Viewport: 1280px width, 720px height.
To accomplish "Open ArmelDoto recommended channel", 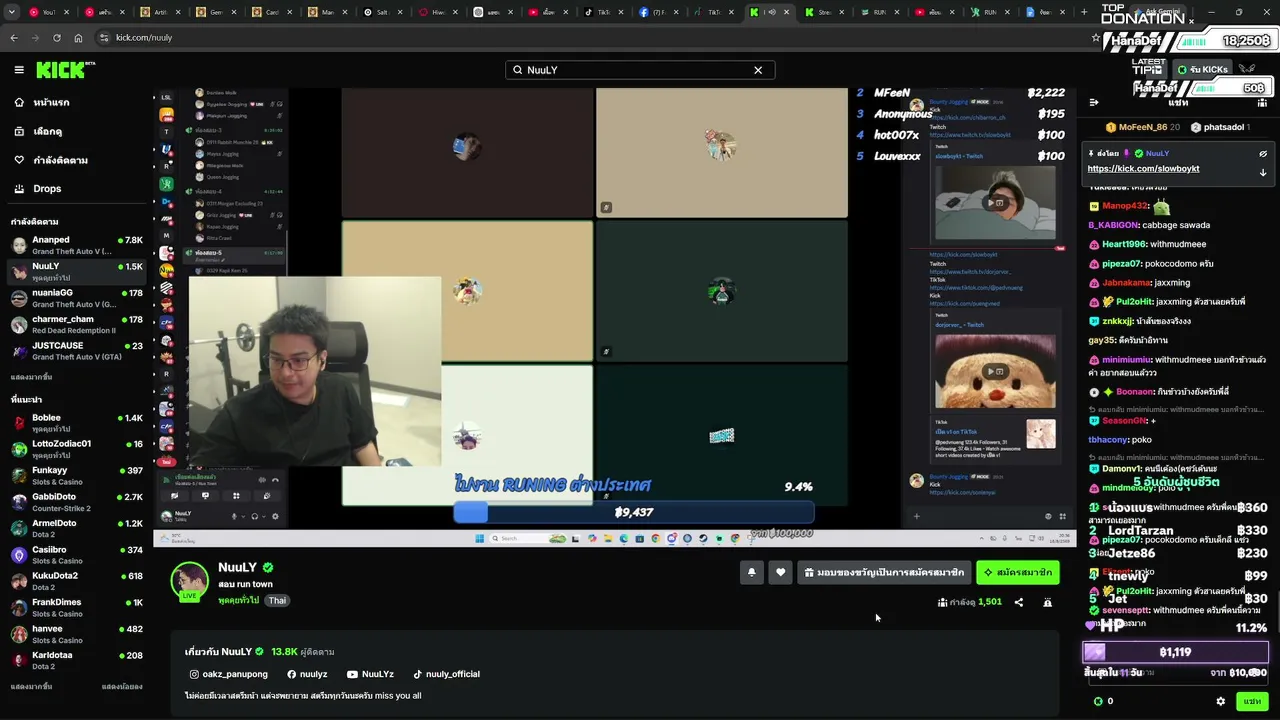I will pyautogui.click(x=78, y=528).
